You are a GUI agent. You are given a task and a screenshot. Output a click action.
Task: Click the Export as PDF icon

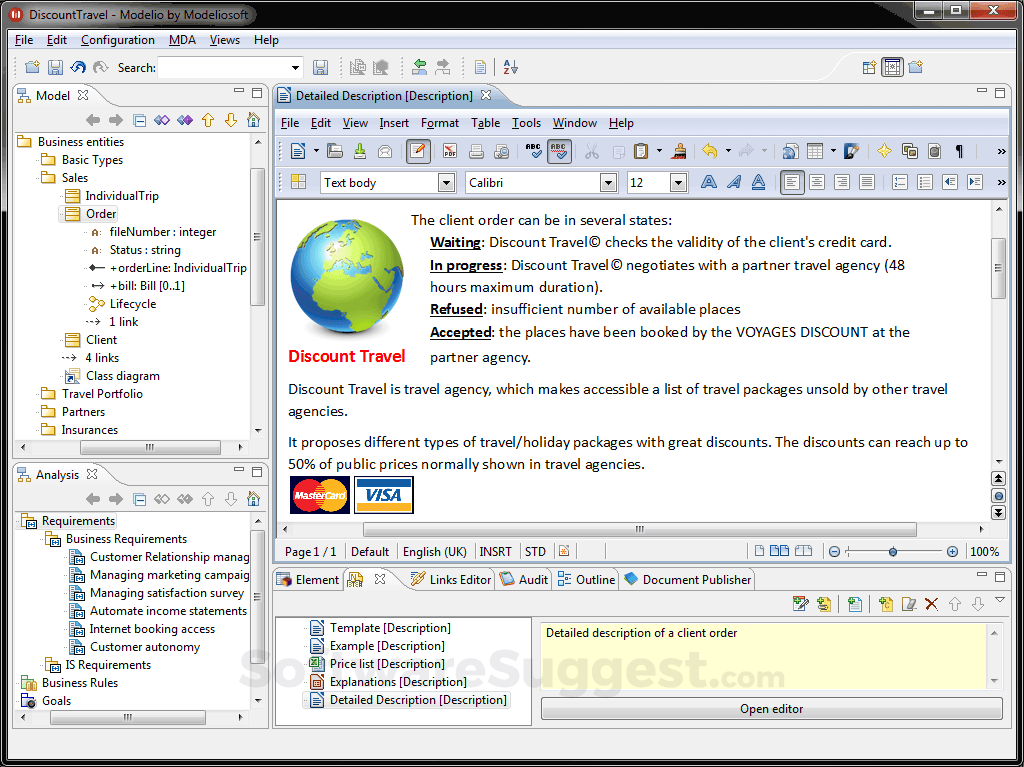coord(450,151)
